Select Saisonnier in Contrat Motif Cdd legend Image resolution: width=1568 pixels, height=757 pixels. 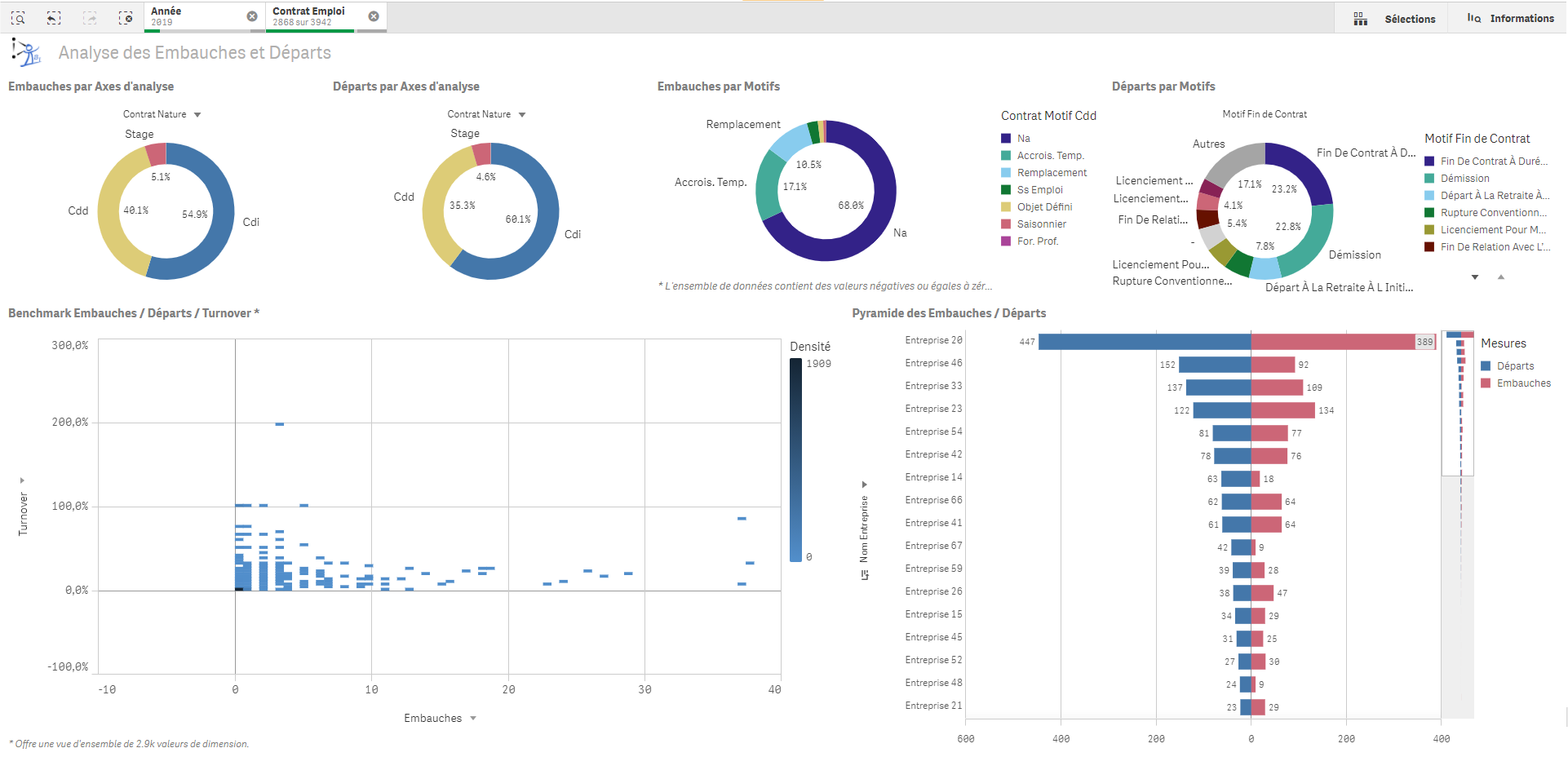tap(1041, 224)
